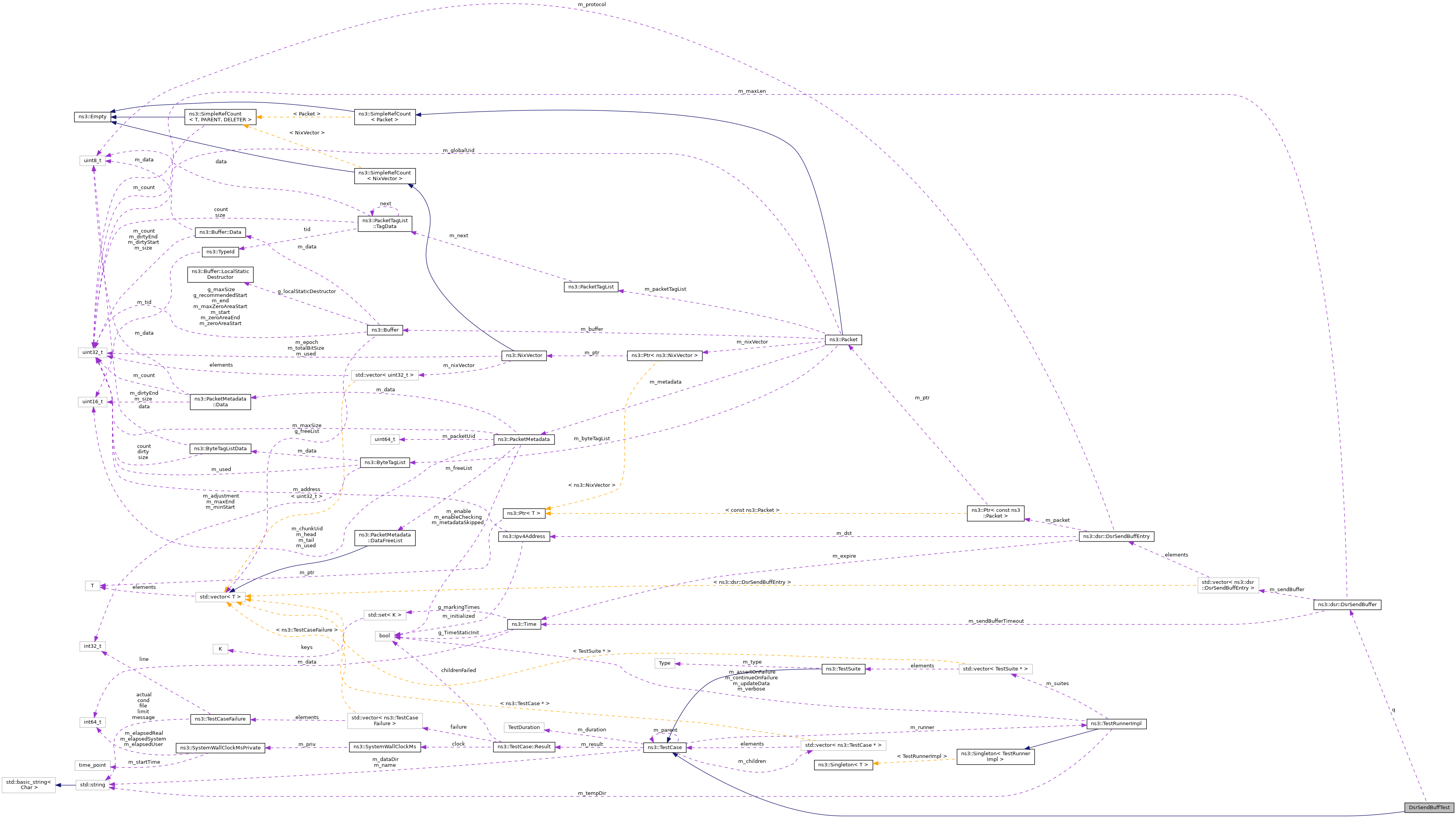
Task: Click the time_point node
Action: [93, 765]
